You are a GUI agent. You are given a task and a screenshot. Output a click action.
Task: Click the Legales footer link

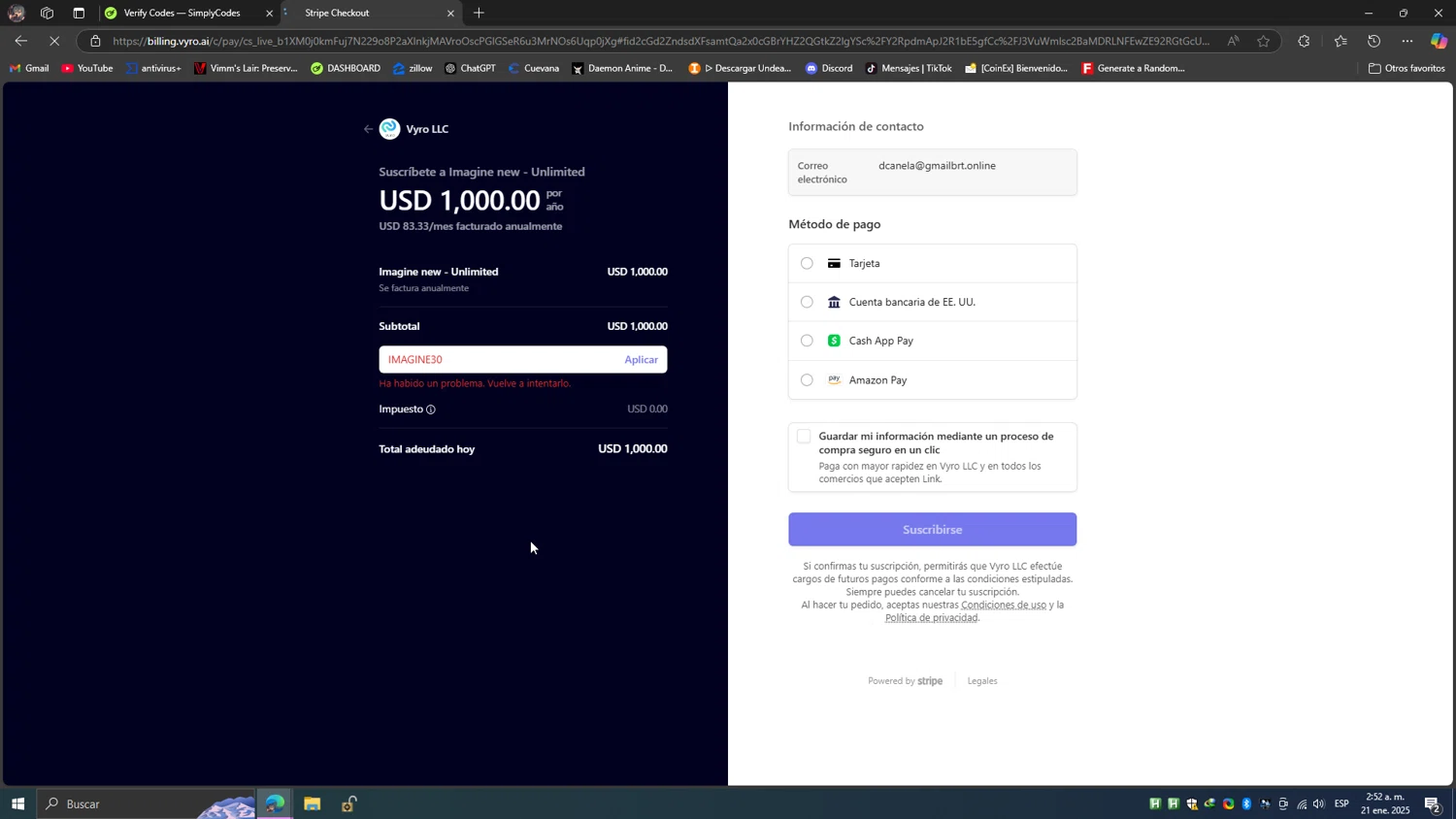click(x=982, y=681)
